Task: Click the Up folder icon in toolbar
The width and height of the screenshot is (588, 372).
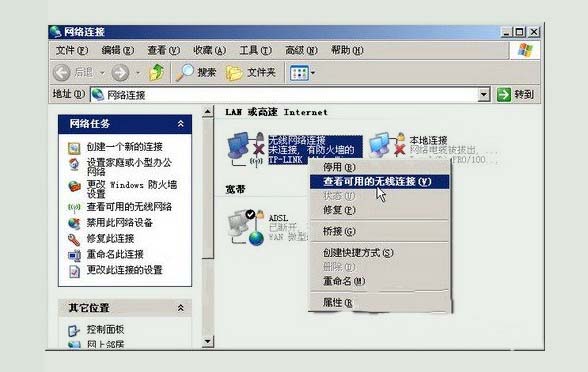Action: 156,72
